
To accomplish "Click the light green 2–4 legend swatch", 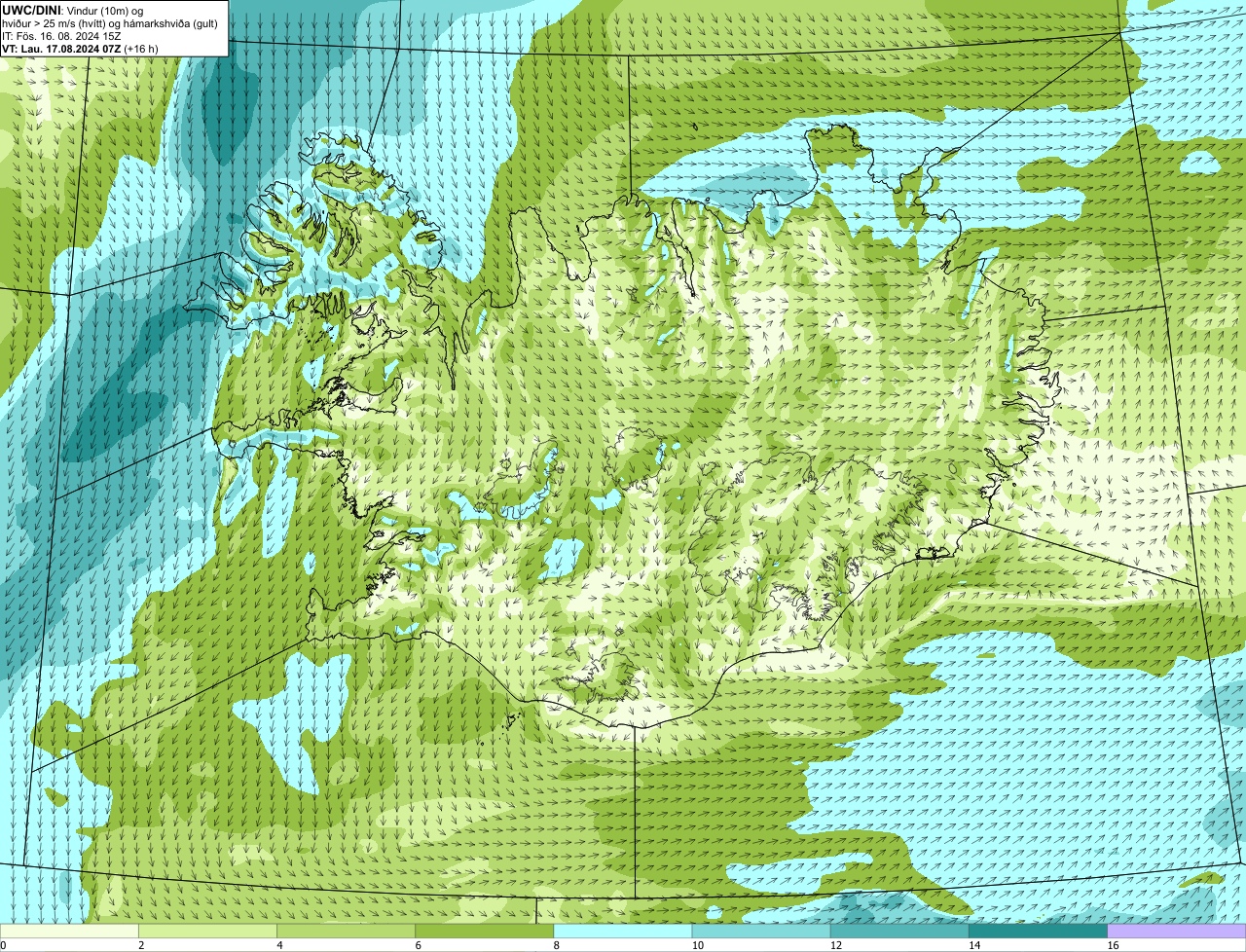I will (207, 932).
